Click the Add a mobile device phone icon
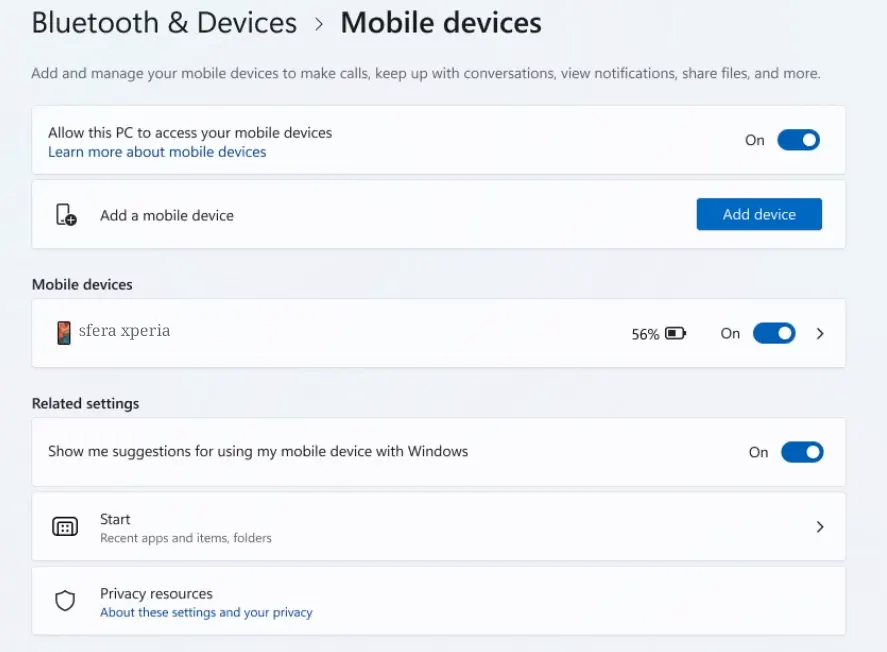 click(66, 215)
